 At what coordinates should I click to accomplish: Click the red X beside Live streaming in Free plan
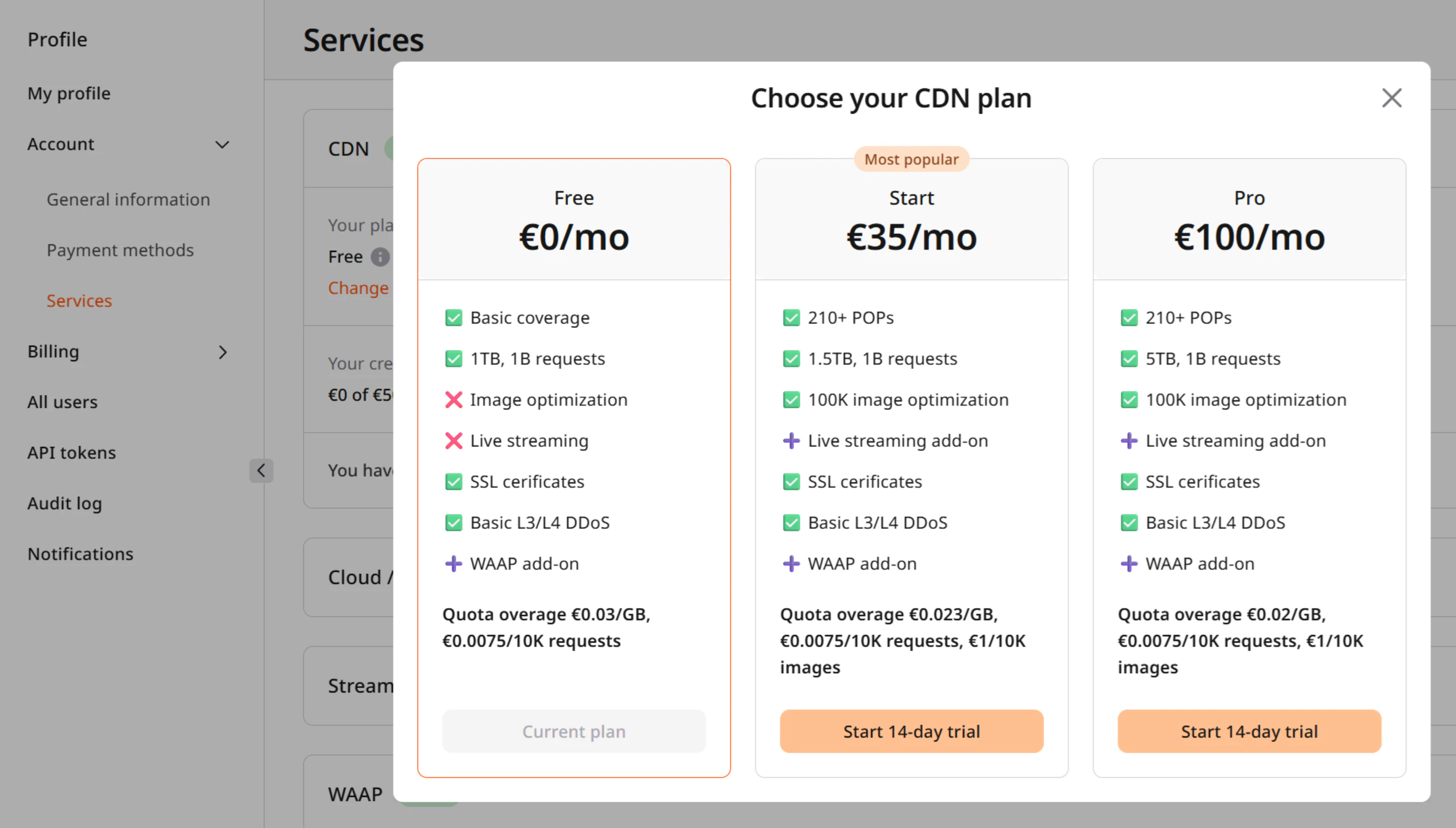[x=454, y=441]
